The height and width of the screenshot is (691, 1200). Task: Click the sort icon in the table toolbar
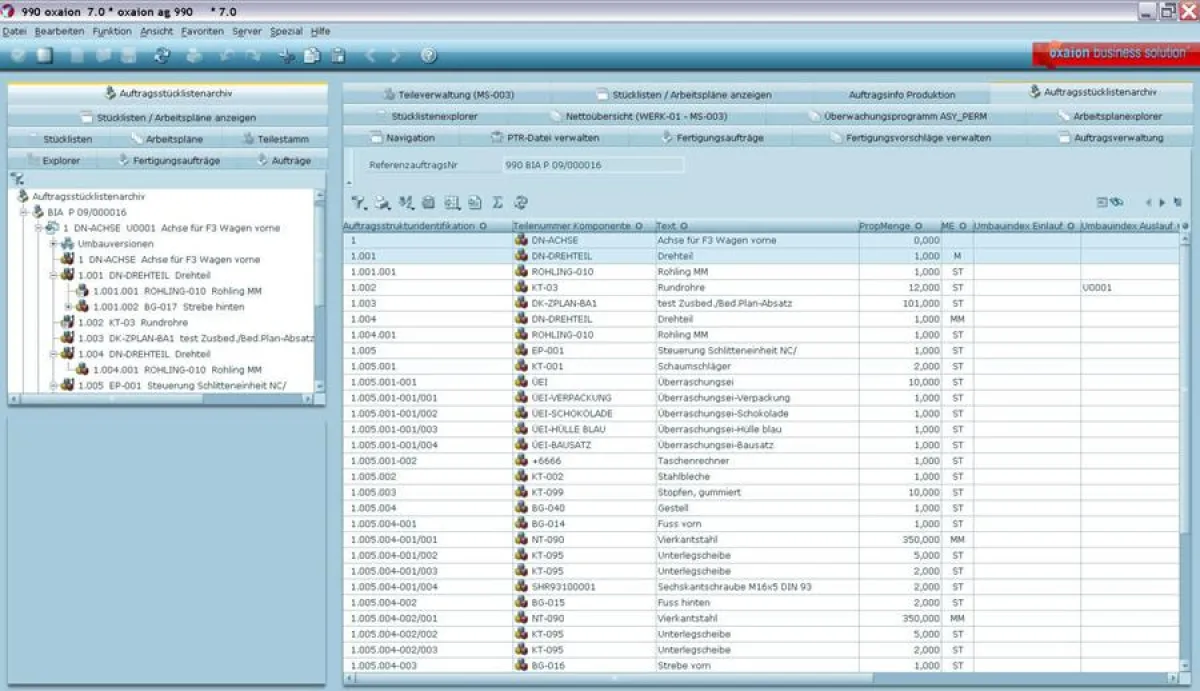[x=407, y=203]
